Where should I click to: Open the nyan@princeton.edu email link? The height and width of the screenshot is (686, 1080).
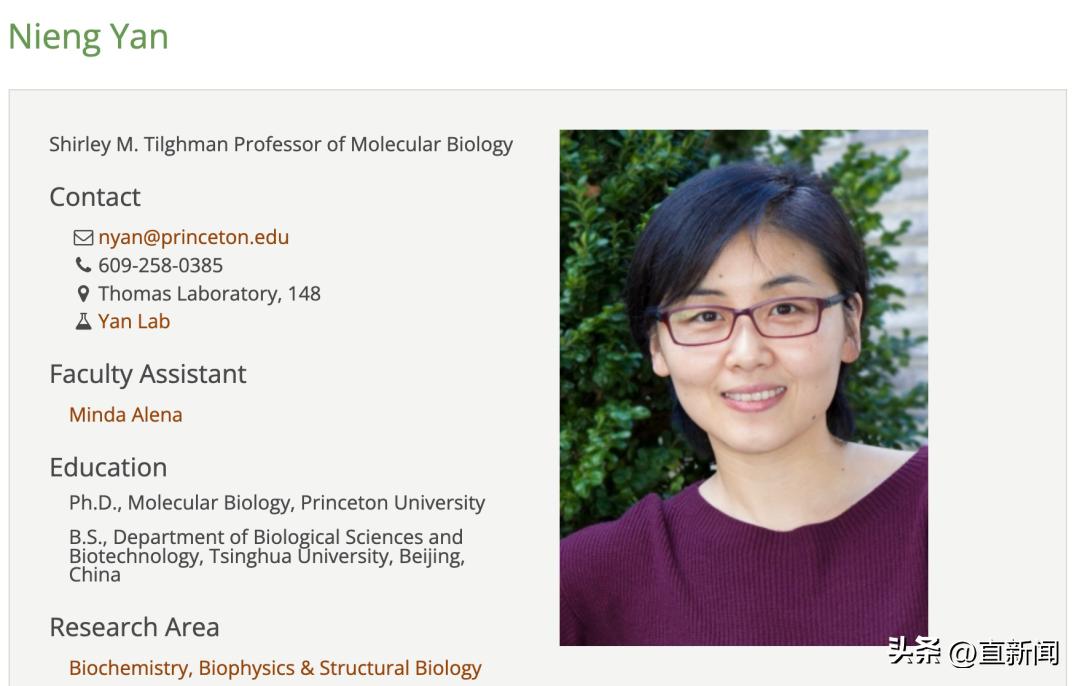193,238
